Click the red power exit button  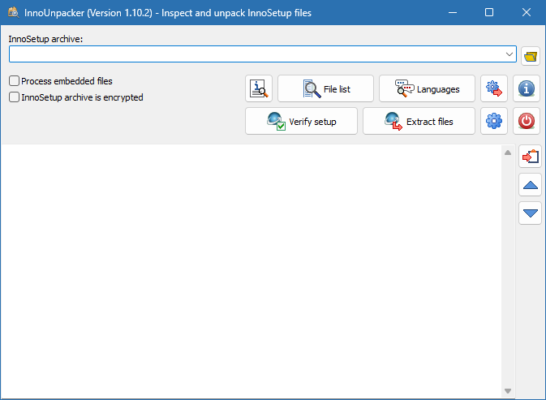click(526, 121)
